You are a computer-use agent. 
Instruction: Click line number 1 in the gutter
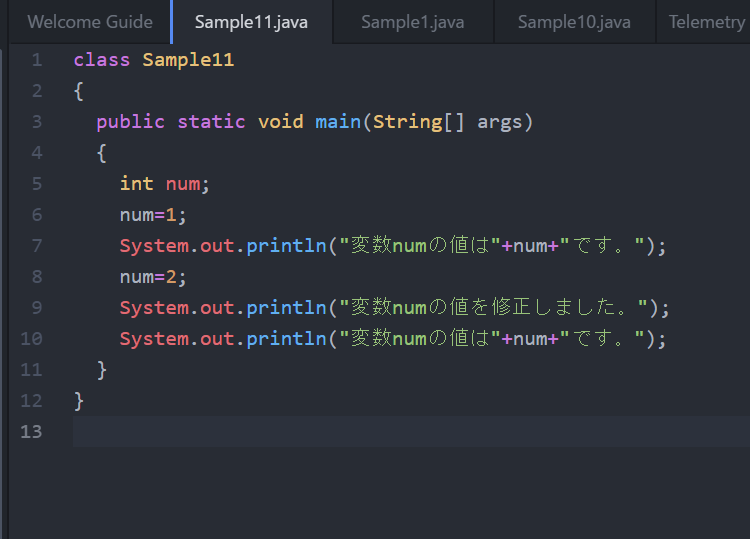point(37,60)
